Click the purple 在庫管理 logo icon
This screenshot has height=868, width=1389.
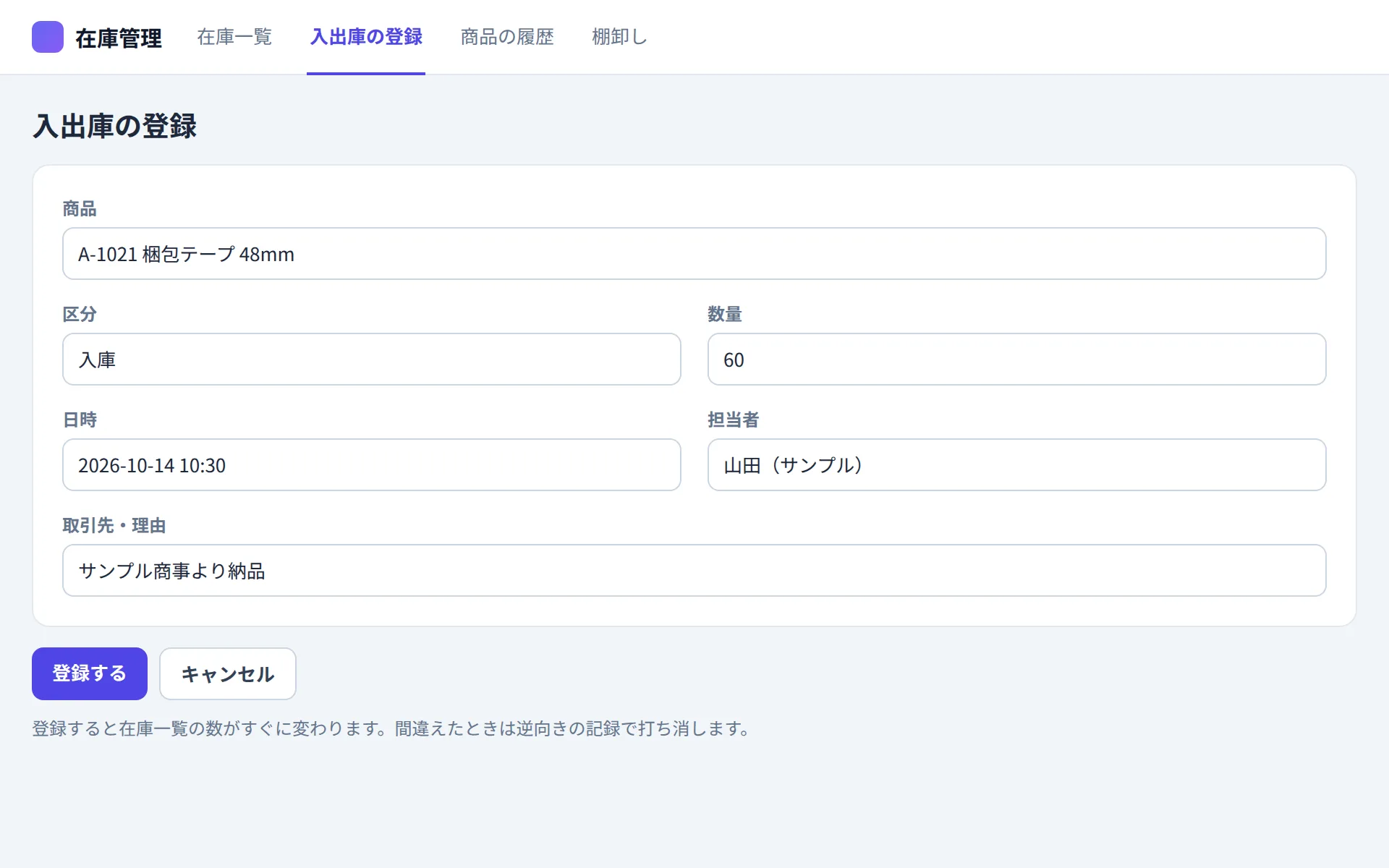(x=48, y=37)
